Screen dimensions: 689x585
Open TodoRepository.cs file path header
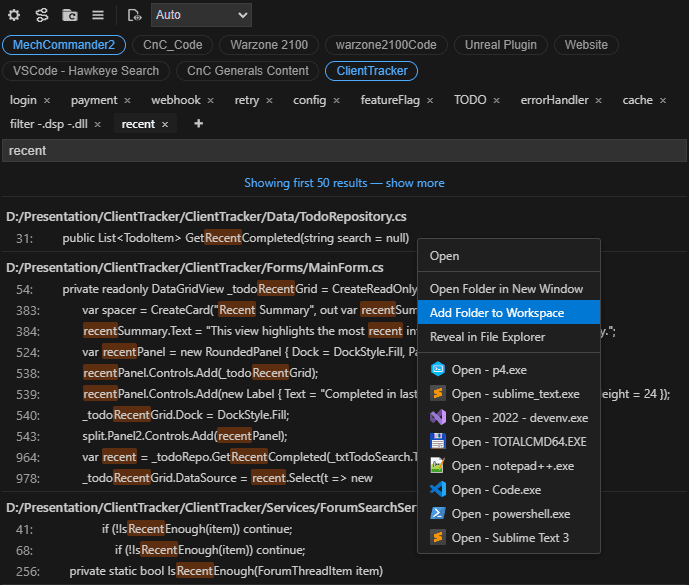tap(206, 217)
